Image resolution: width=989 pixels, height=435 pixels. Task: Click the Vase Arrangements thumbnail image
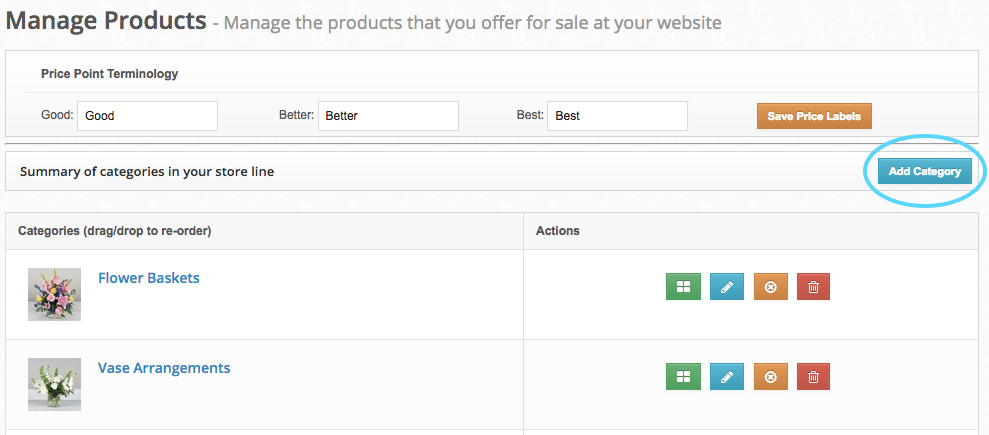(x=55, y=384)
